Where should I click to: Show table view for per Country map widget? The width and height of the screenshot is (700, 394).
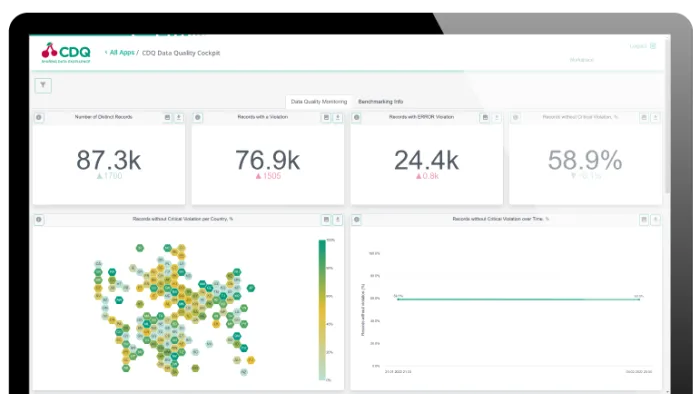[326, 220]
